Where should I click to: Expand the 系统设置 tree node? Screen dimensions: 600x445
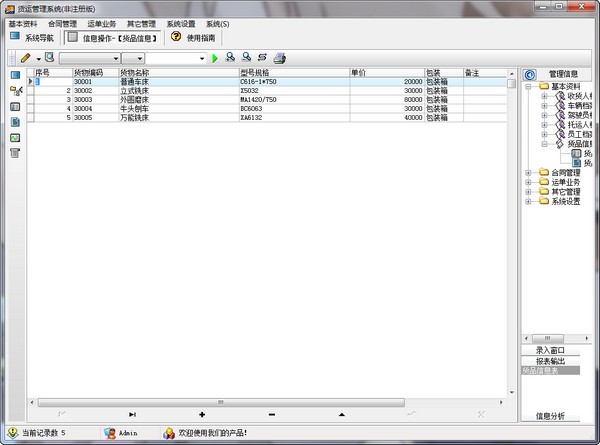pos(528,201)
